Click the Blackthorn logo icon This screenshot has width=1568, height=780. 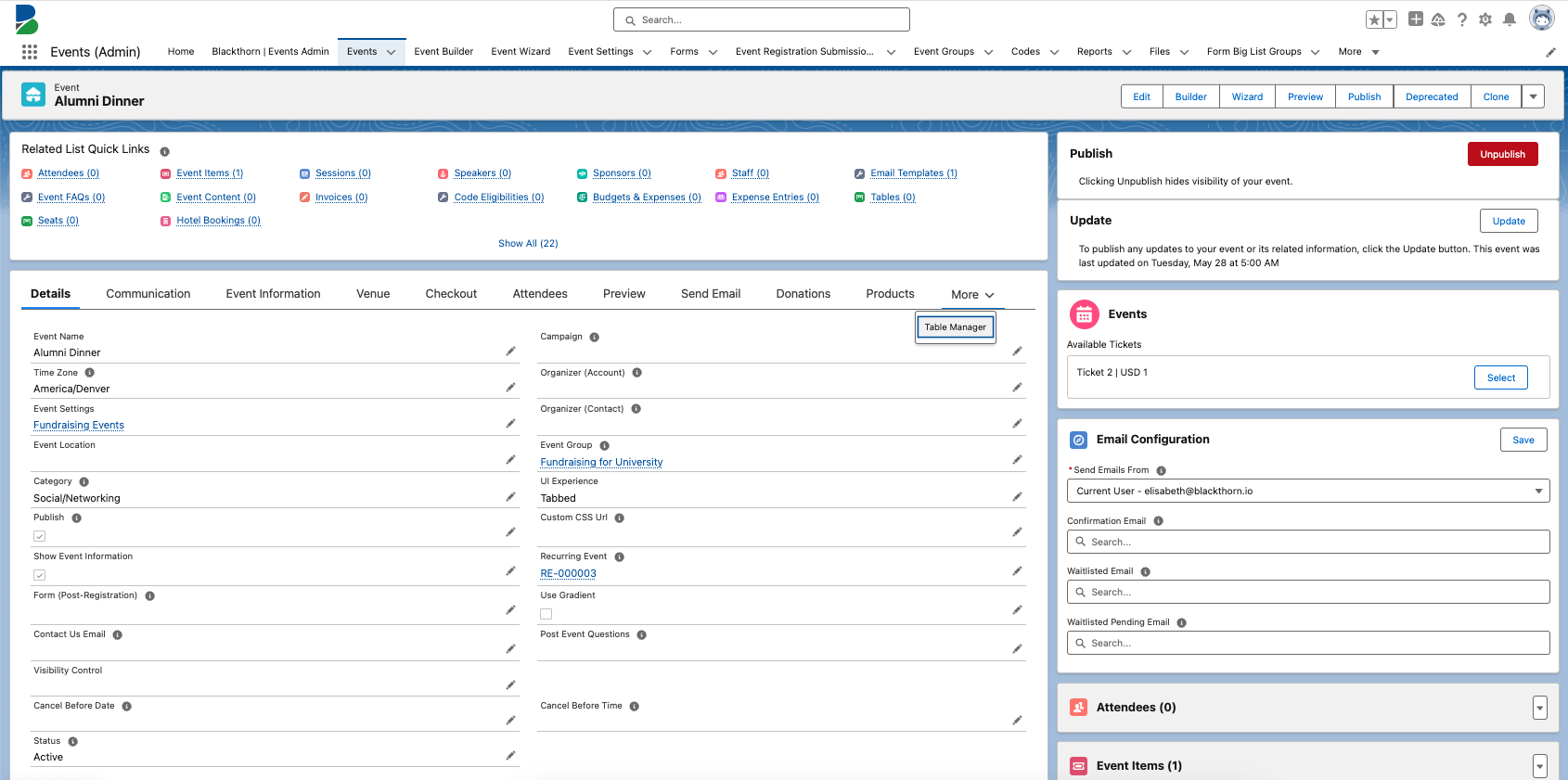tap(27, 19)
